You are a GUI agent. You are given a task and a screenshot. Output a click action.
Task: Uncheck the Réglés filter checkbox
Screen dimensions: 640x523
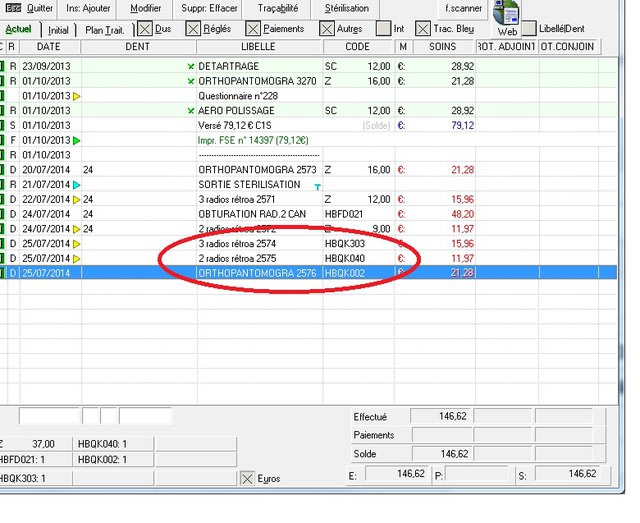(x=193, y=29)
